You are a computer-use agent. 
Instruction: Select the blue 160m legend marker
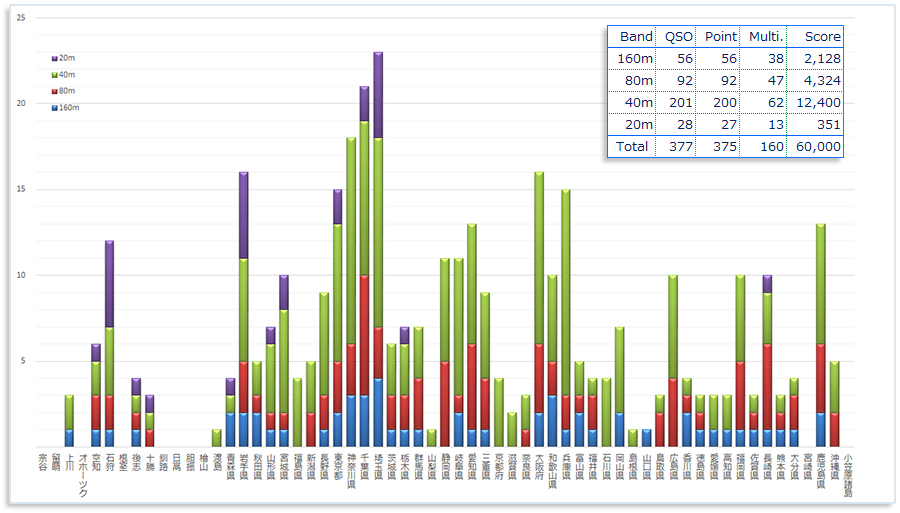pos(54,107)
